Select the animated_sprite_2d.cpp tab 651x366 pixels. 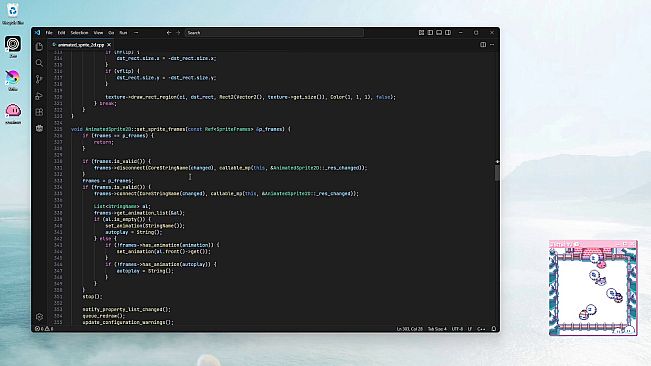click(81, 44)
